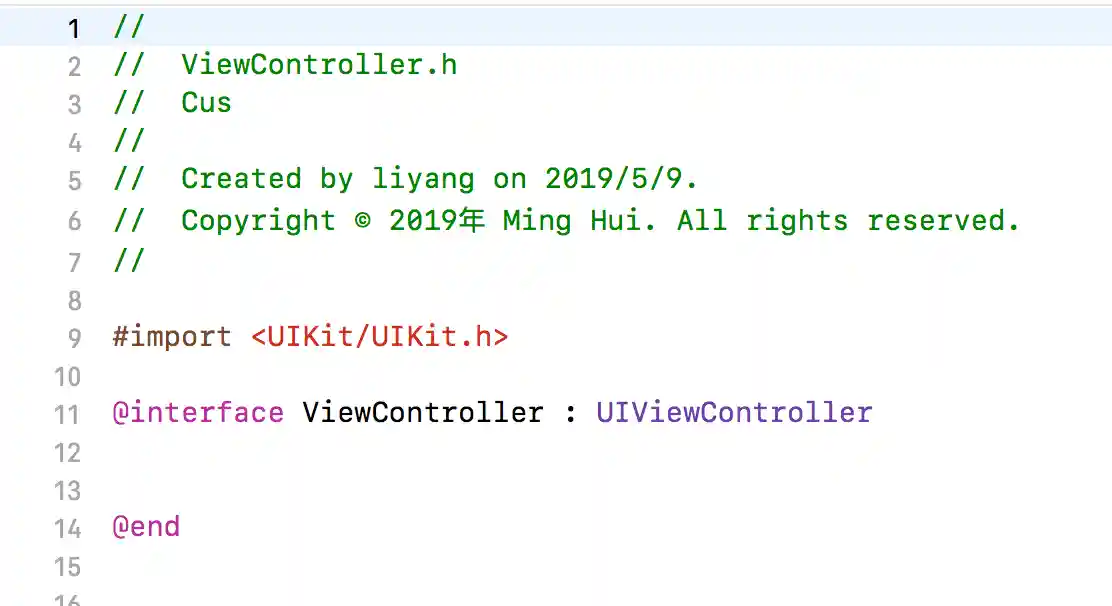Click line number 15 in the gutter
The height and width of the screenshot is (606, 1112).
pos(67,567)
